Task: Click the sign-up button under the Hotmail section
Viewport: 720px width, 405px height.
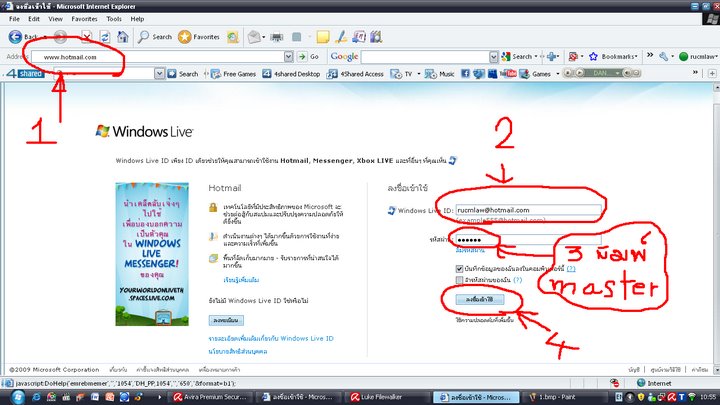Action: point(226,320)
